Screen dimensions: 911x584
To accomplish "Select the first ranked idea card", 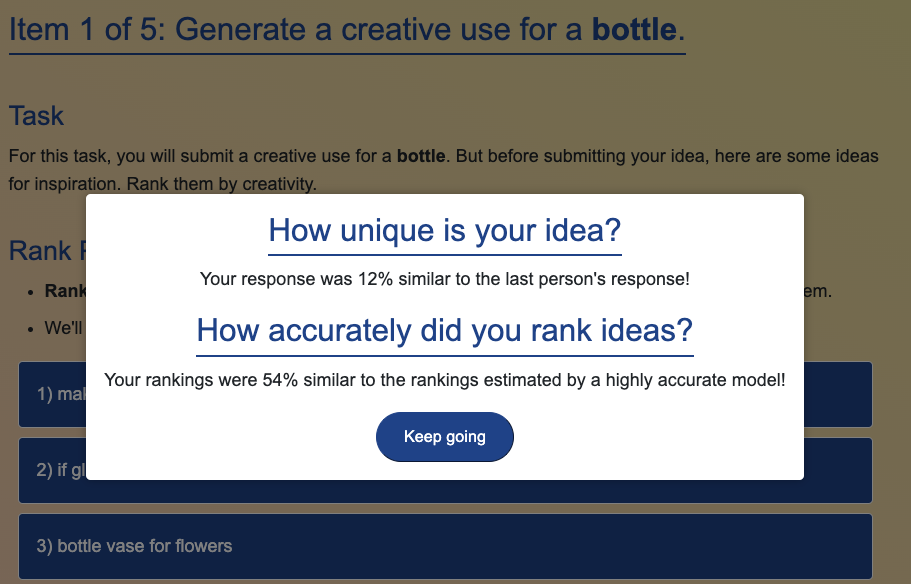I will click(x=52, y=395).
